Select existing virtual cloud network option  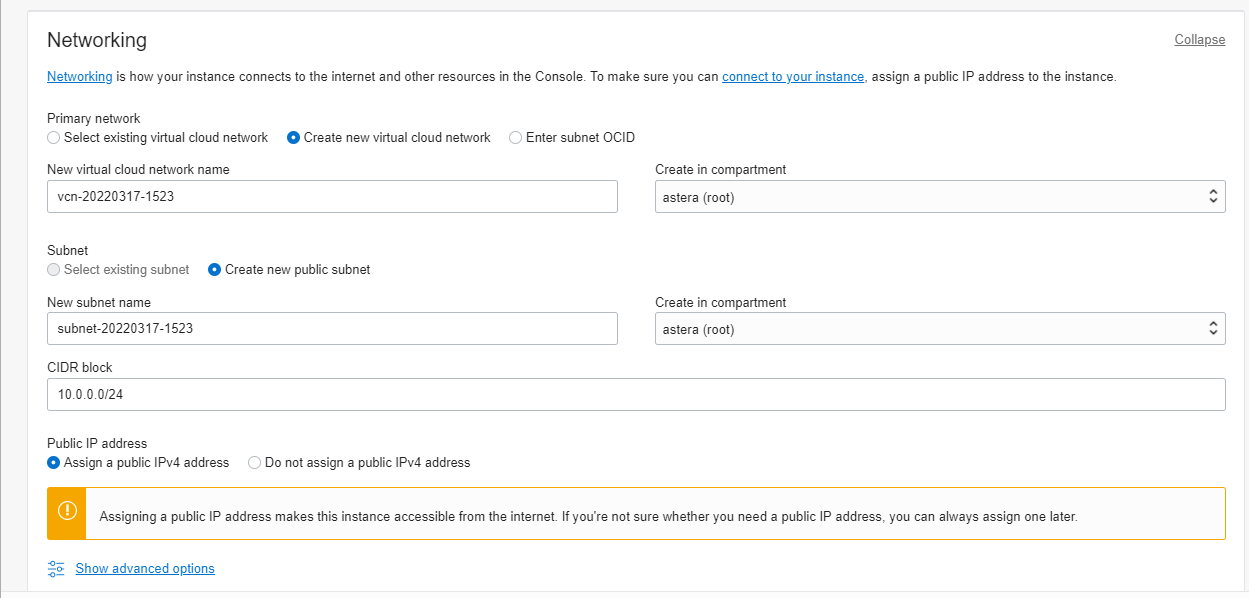point(54,138)
